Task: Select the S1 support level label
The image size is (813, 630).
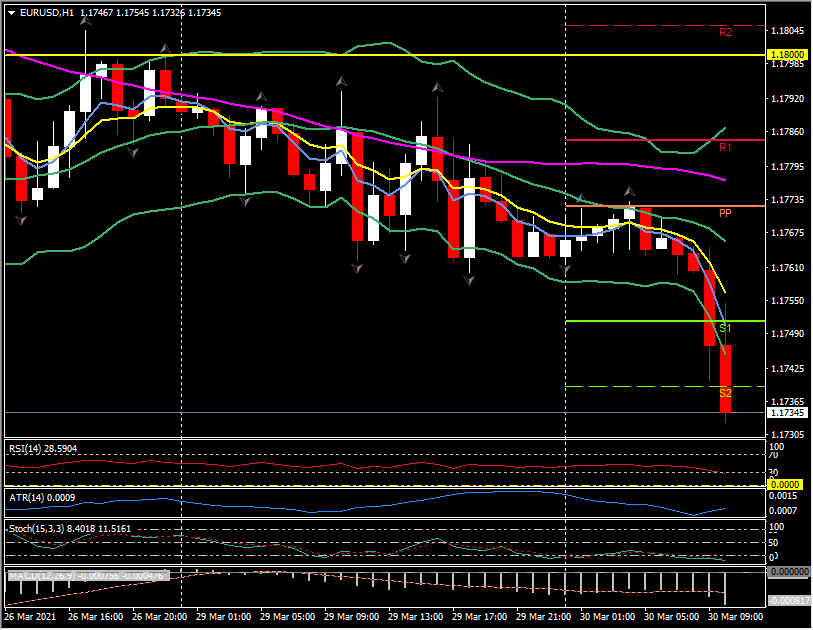Action: pyautogui.click(x=725, y=328)
